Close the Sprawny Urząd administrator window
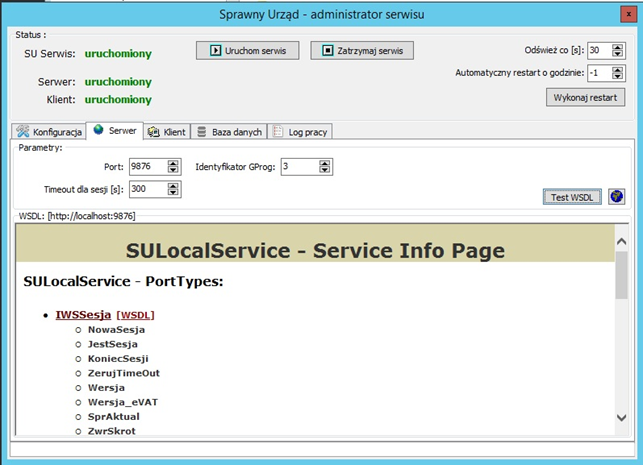Screen dimensions: 643x465 (x=629, y=14)
